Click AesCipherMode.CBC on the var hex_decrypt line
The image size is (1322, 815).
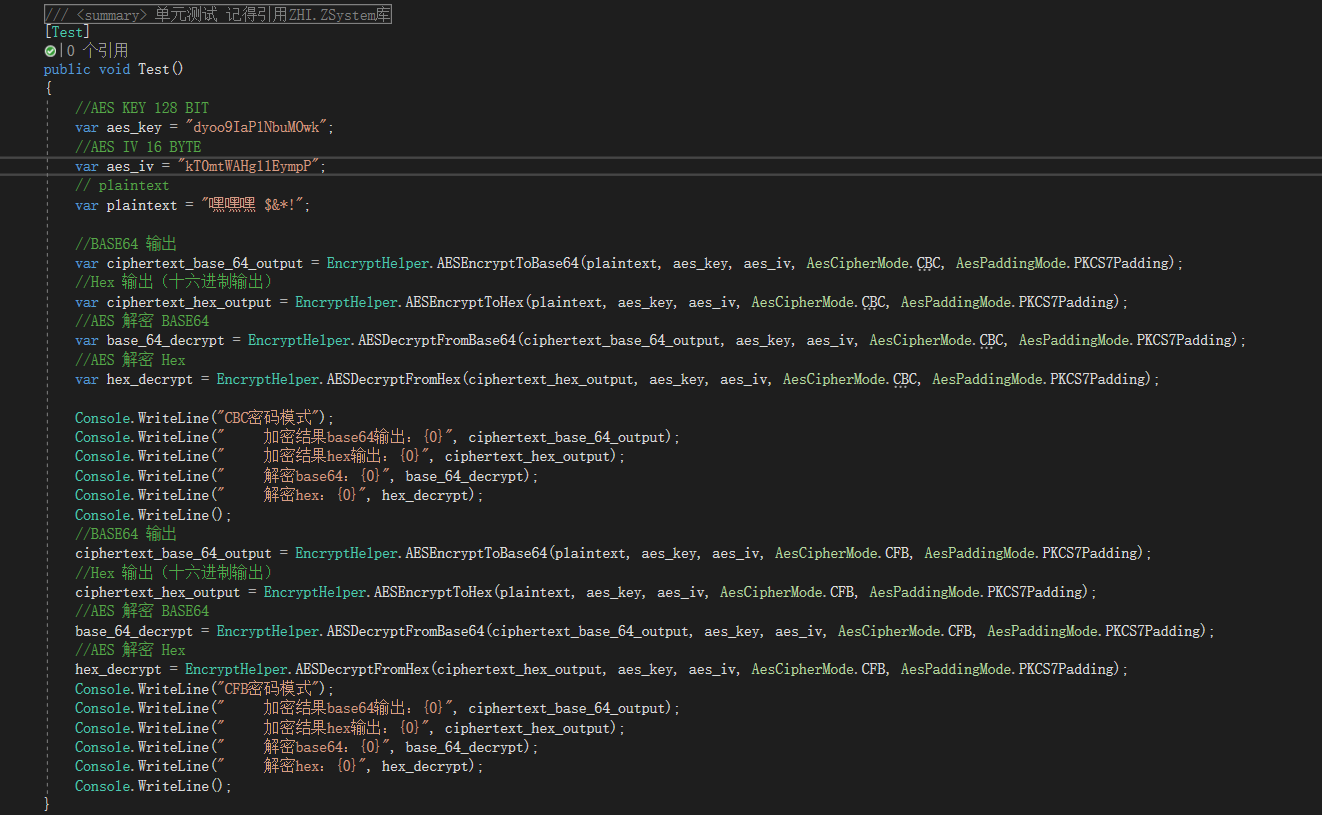(851, 379)
